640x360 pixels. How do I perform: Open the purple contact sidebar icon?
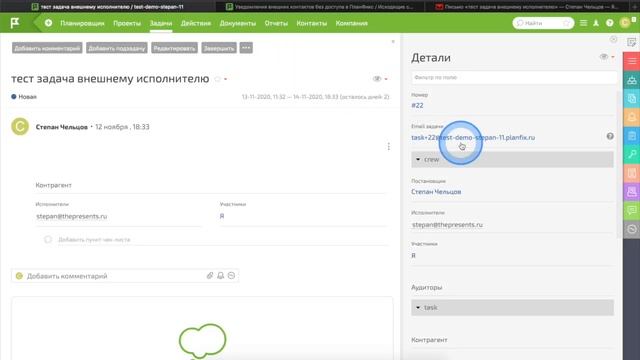coord(631,191)
